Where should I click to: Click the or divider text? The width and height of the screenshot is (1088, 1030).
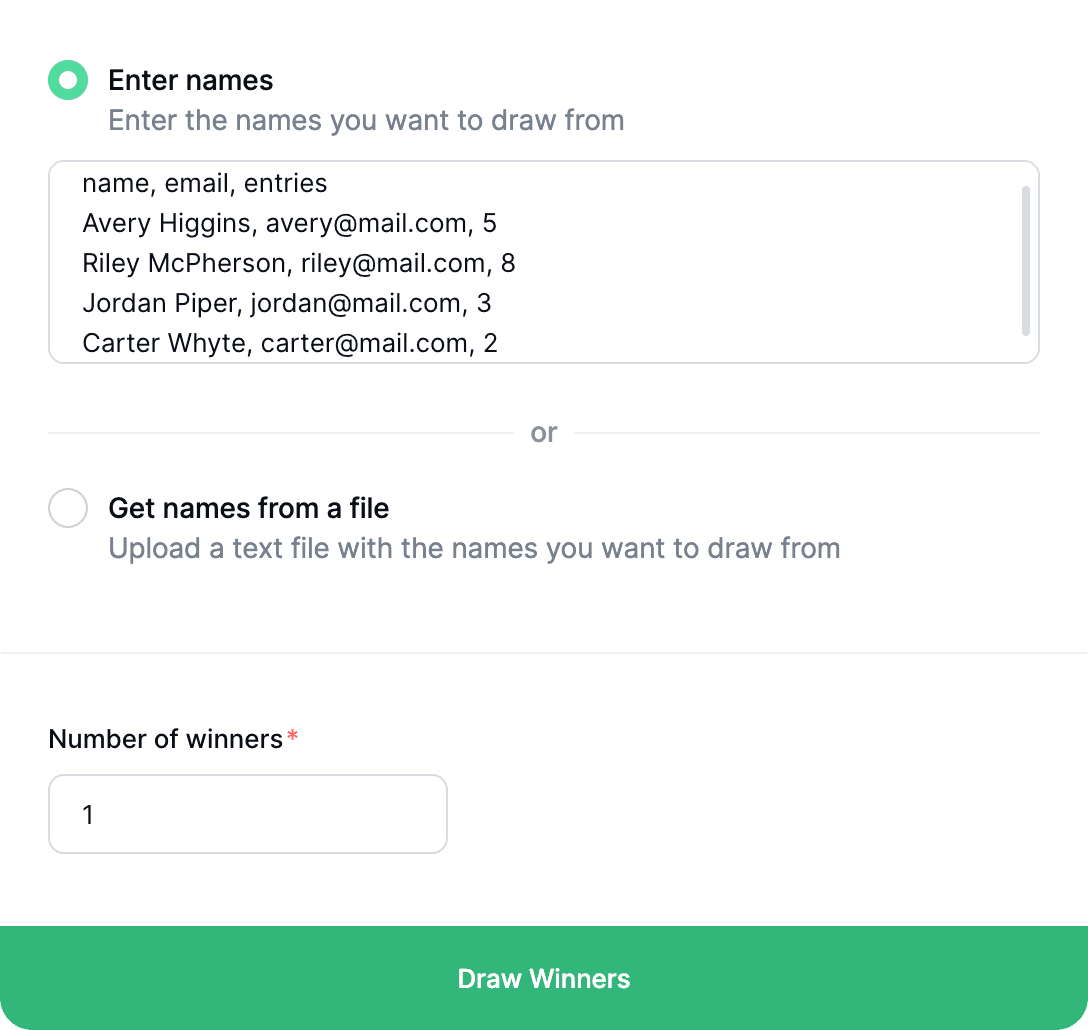[544, 432]
